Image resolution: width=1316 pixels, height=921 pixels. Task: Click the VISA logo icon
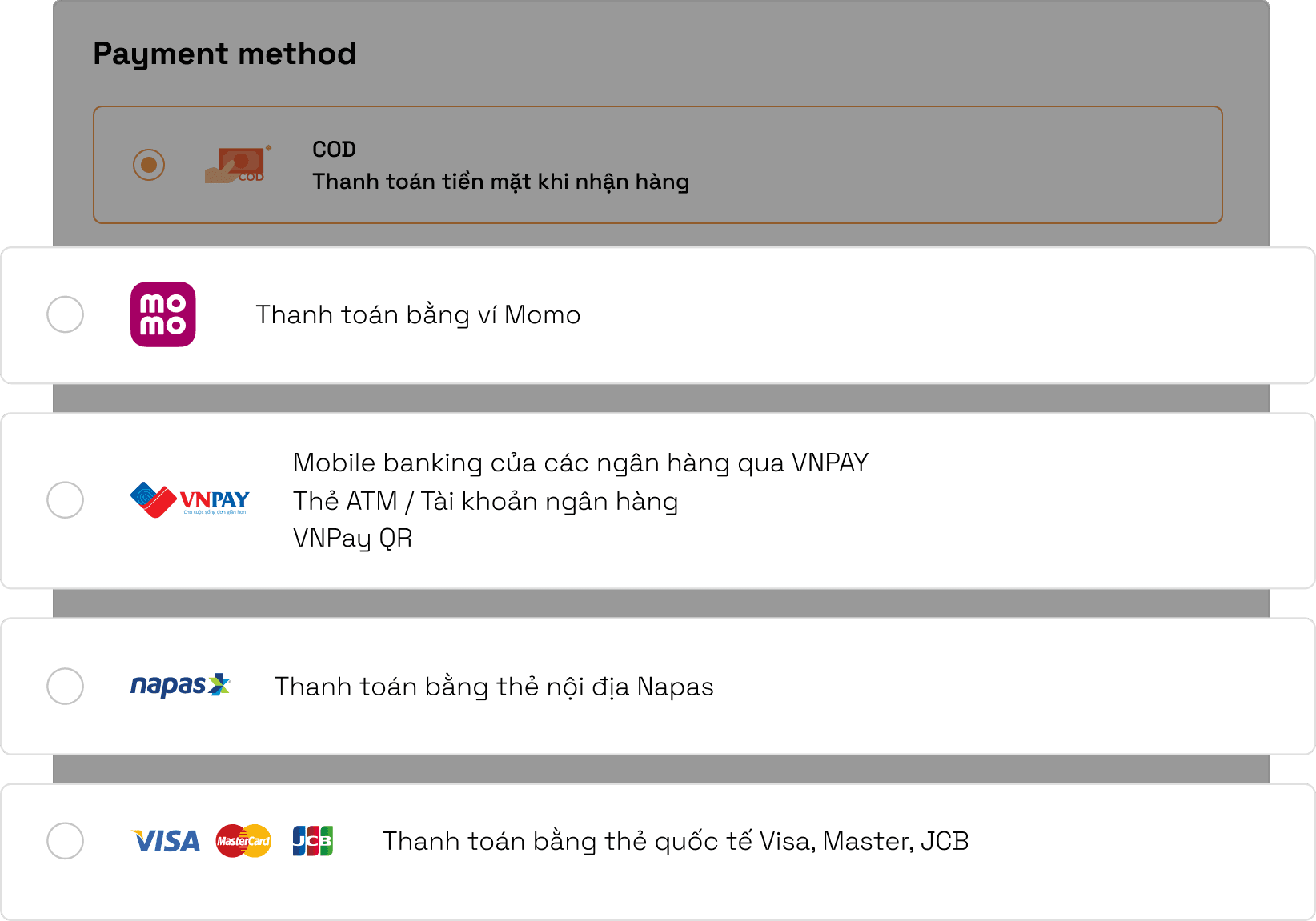click(x=167, y=841)
